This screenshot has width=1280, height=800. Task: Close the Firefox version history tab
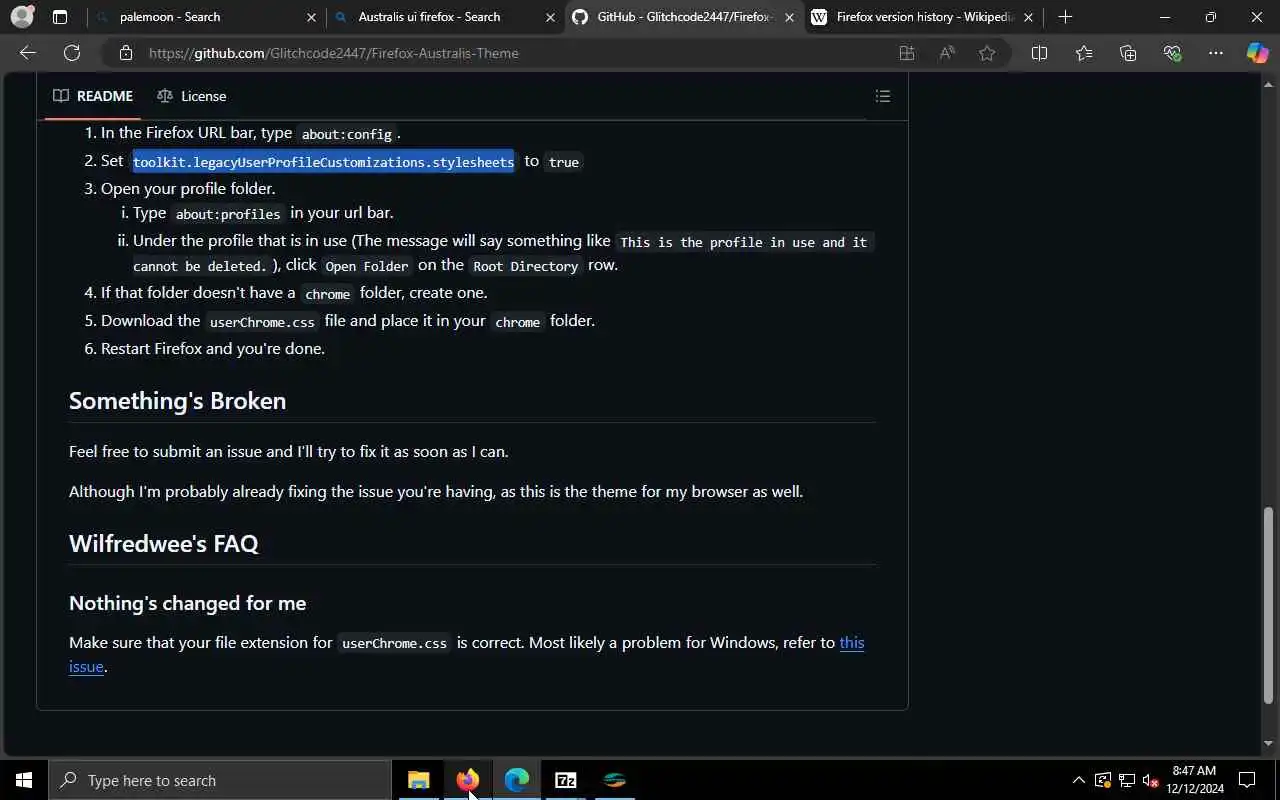1028,17
